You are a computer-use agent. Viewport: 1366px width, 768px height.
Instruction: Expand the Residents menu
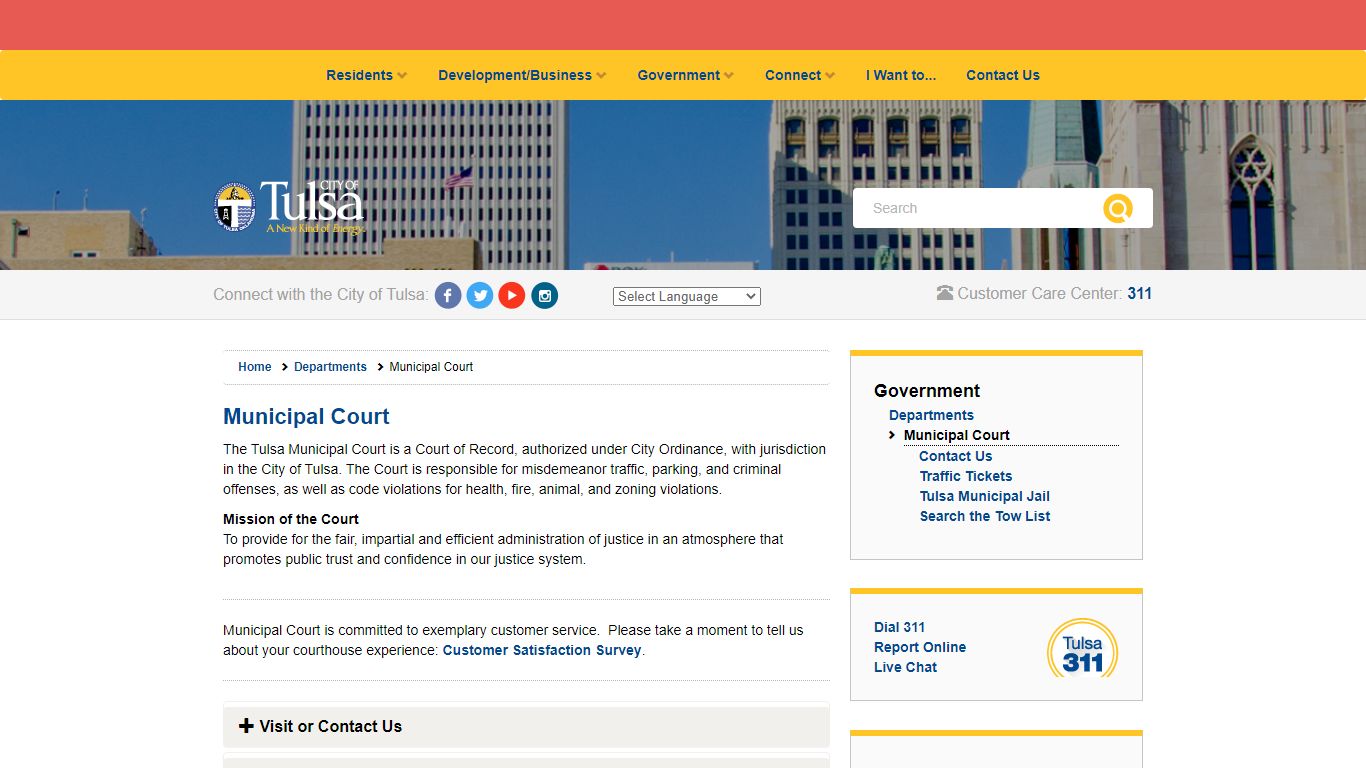[366, 75]
